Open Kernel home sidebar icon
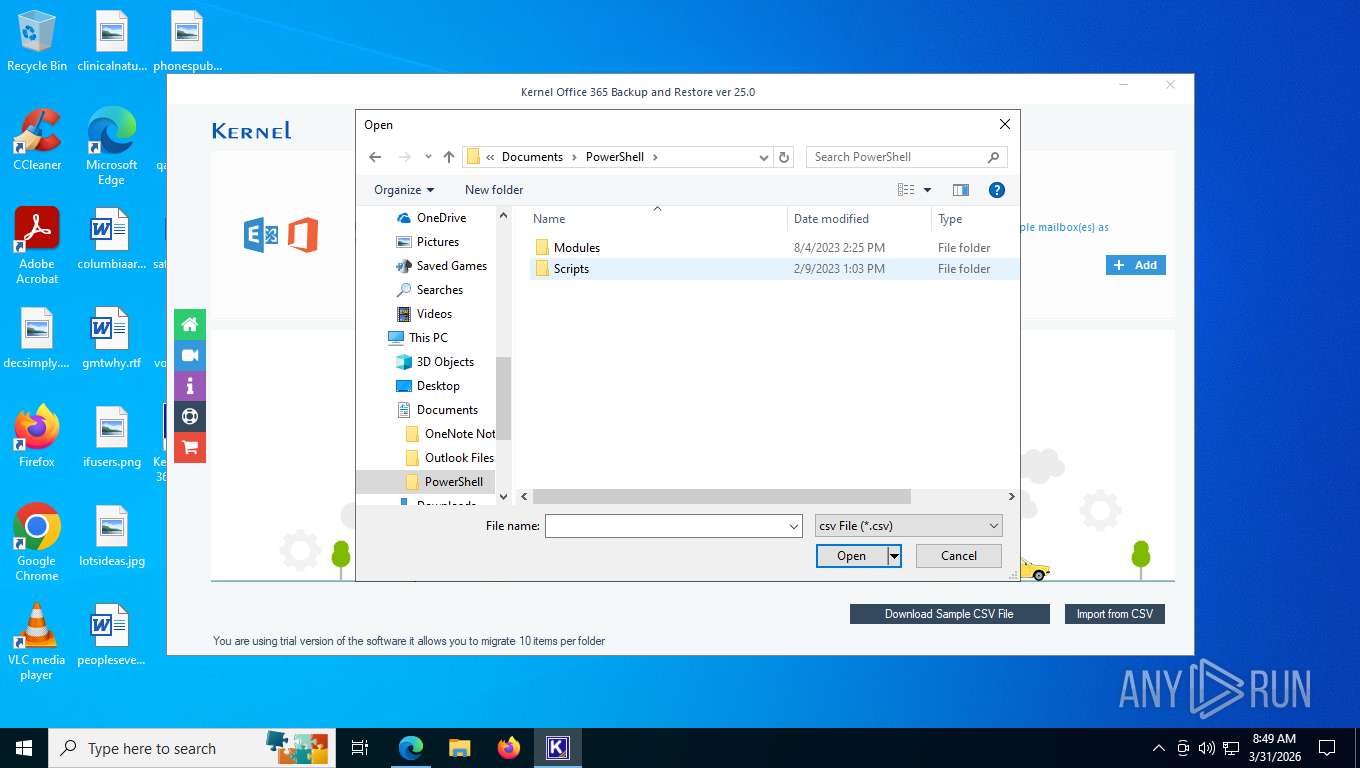The image size is (1360, 768). tap(190, 324)
